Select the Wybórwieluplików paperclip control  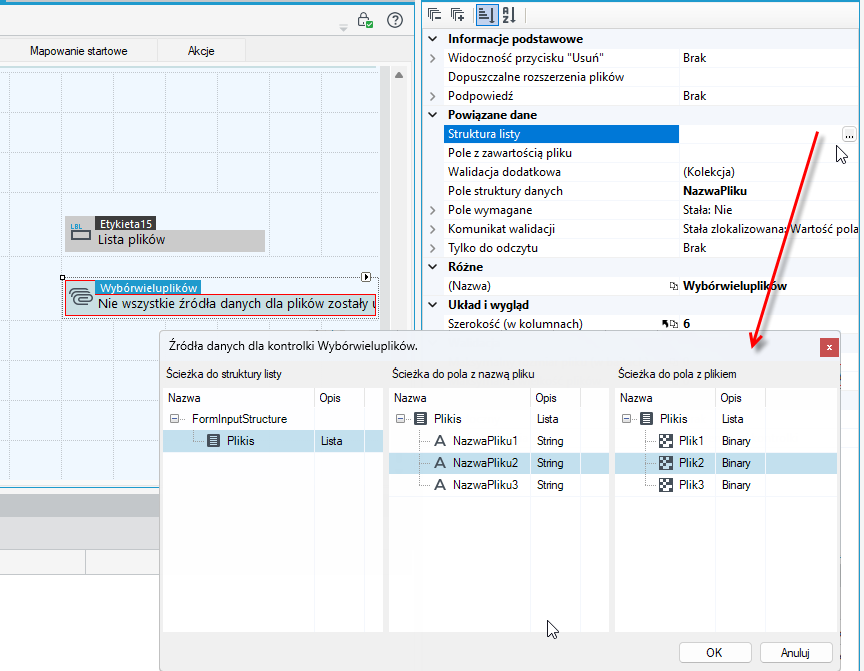pos(220,298)
